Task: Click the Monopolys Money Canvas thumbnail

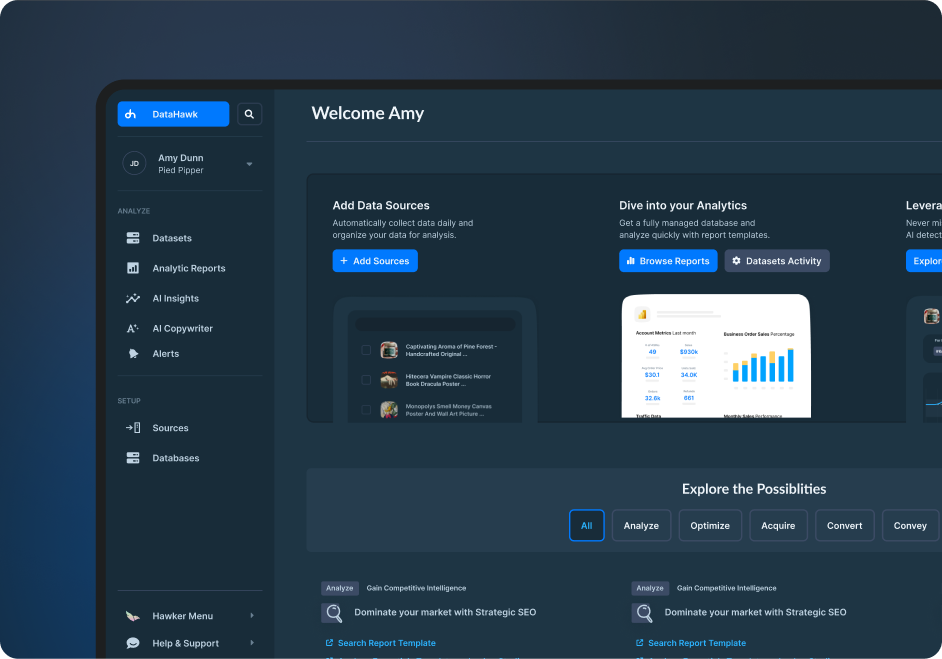Action: point(389,410)
